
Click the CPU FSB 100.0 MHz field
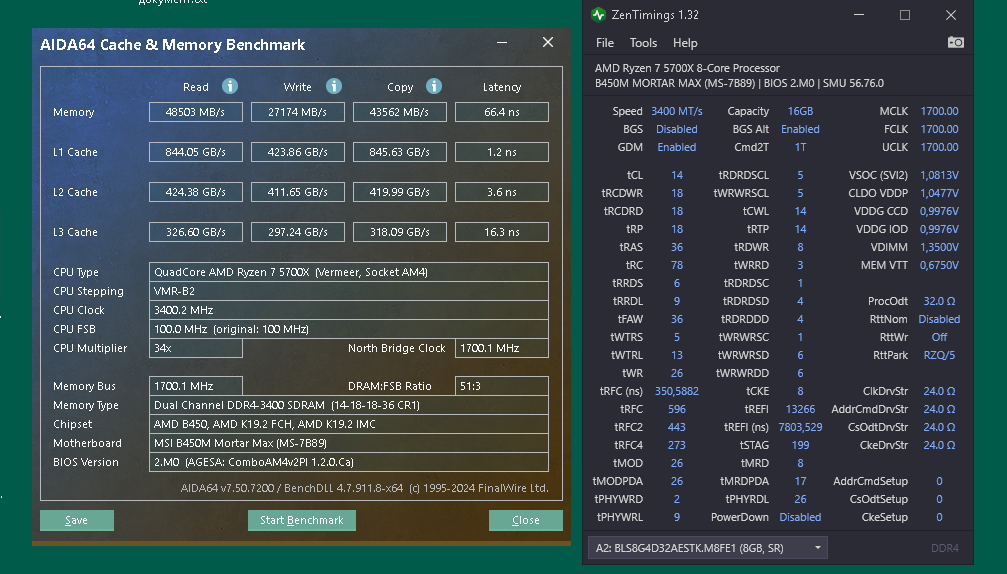[349, 329]
